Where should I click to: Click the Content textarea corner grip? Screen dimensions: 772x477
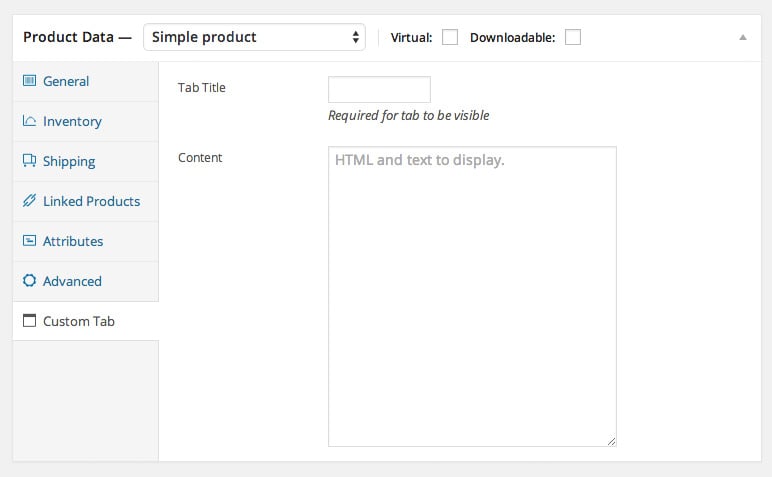point(611,442)
